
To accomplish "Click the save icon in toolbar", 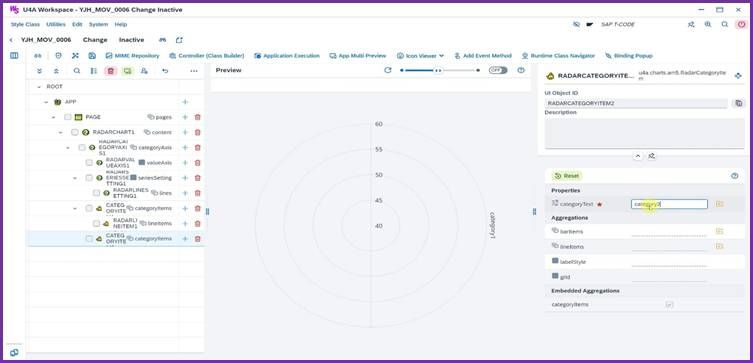I will coord(92,56).
